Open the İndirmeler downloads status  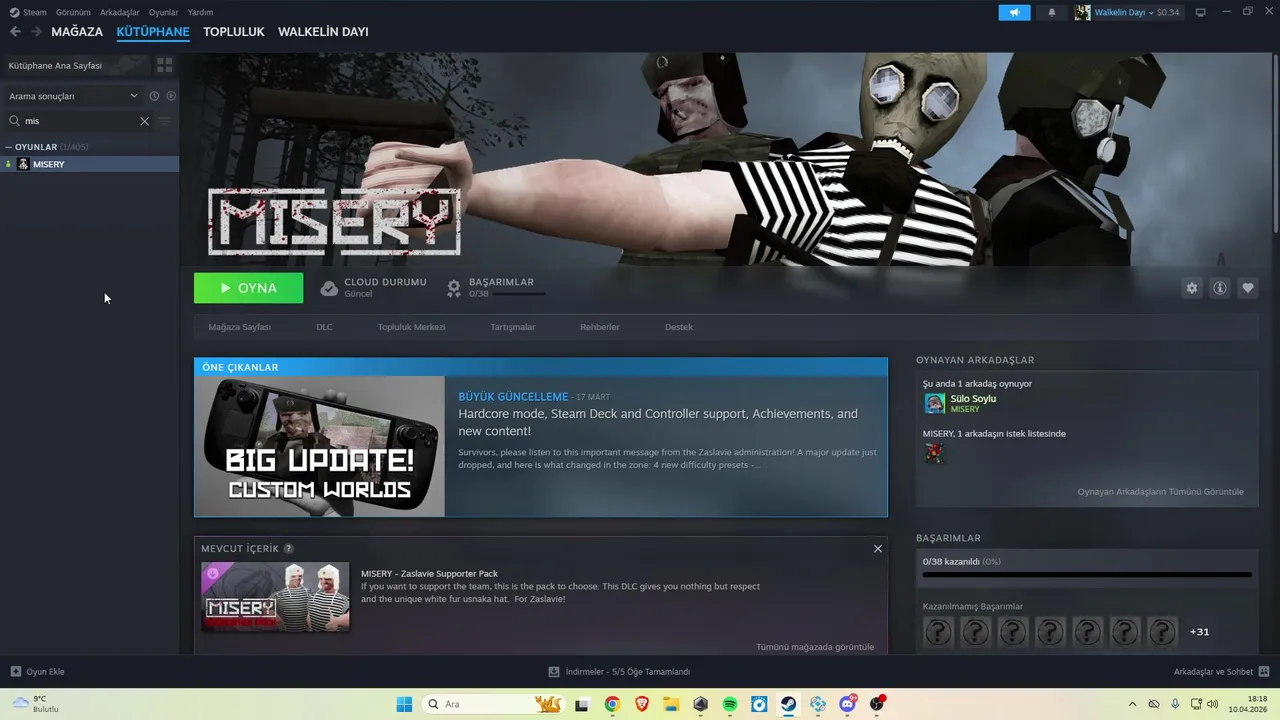coord(619,672)
